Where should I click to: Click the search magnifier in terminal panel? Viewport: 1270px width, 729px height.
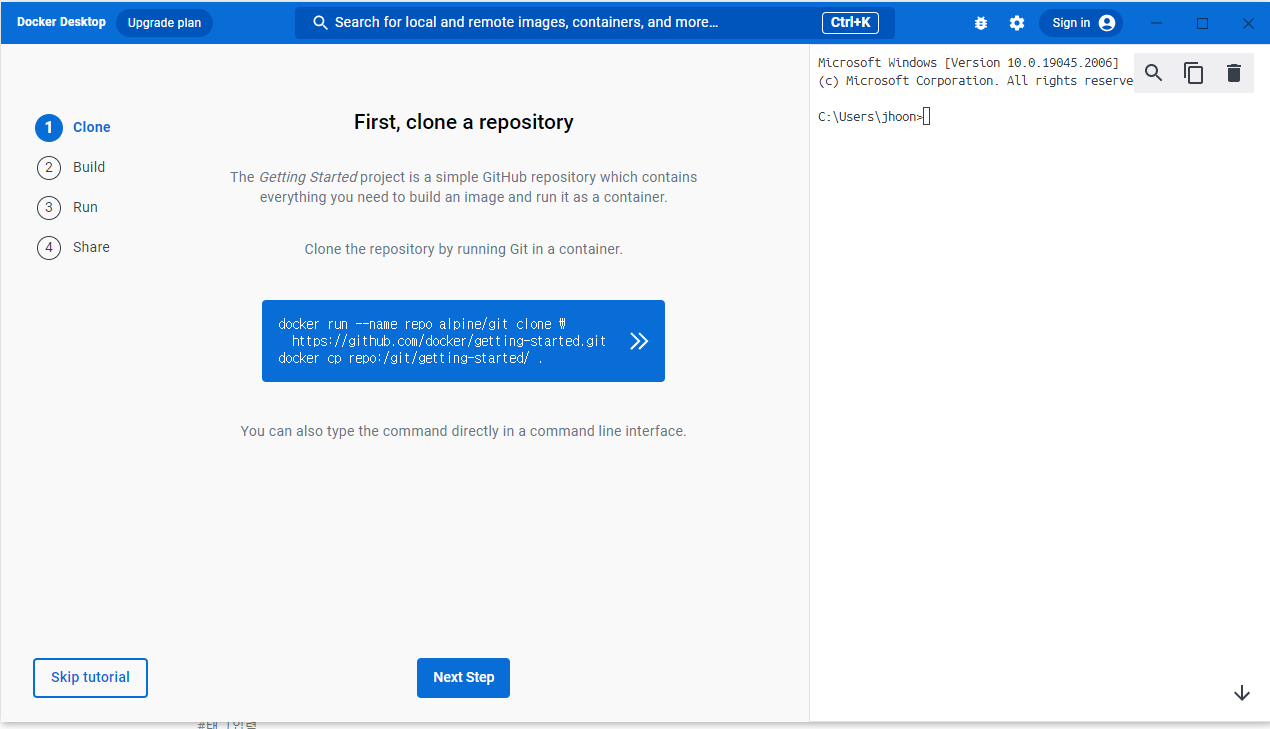(x=1154, y=73)
